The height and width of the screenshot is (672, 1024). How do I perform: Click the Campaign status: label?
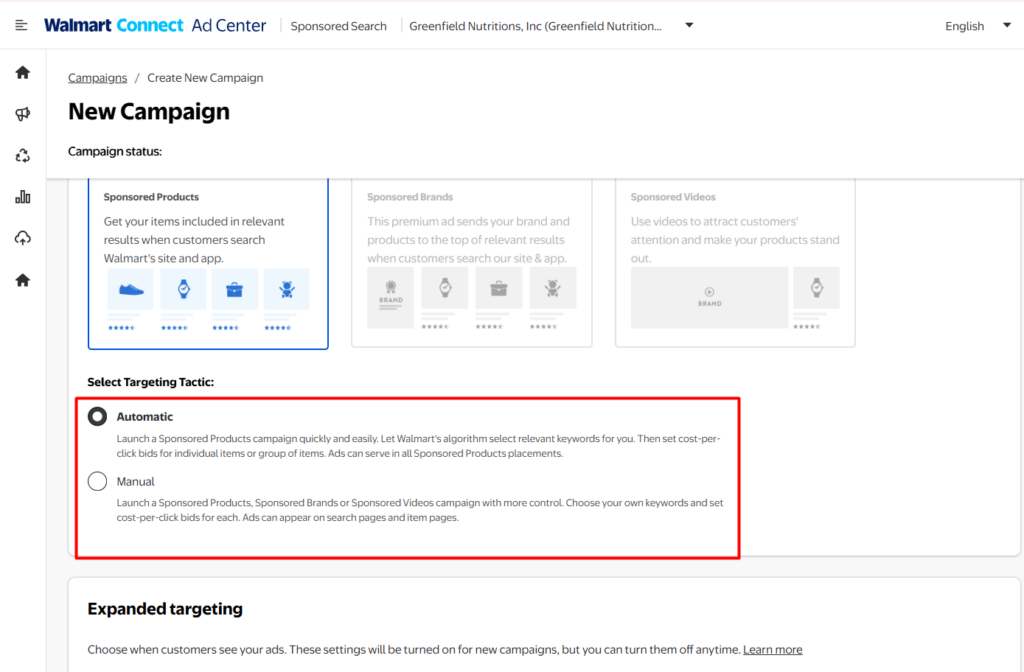pyautogui.click(x=115, y=152)
